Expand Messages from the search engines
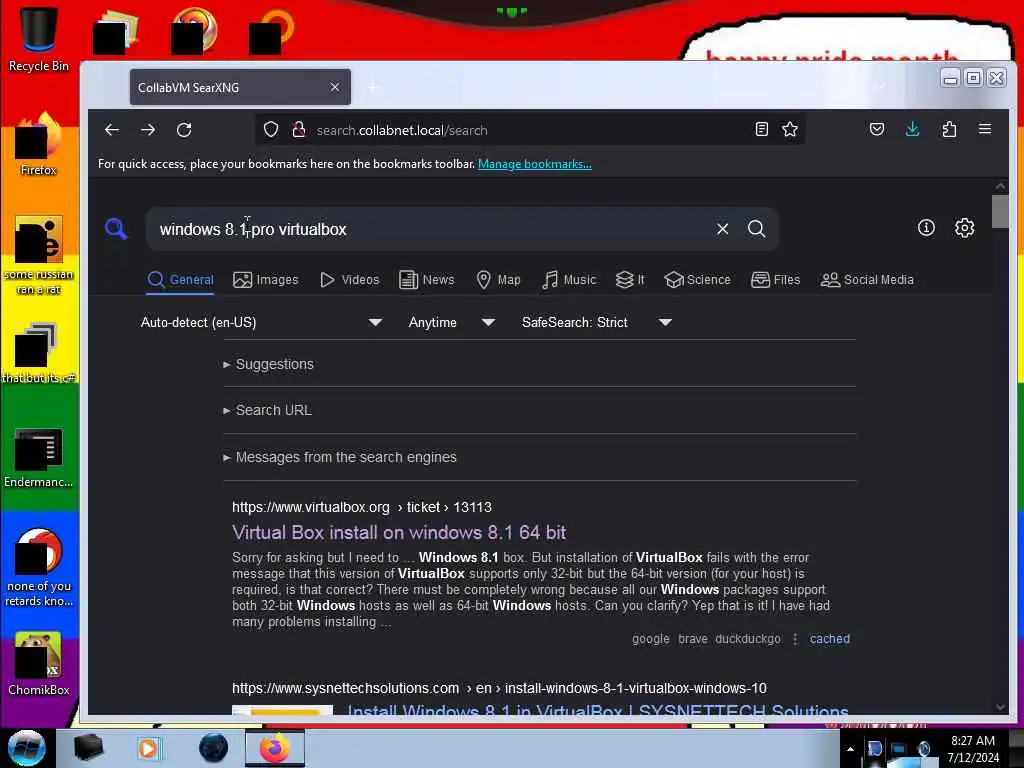The width and height of the screenshot is (1024, 768). pos(340,457)
